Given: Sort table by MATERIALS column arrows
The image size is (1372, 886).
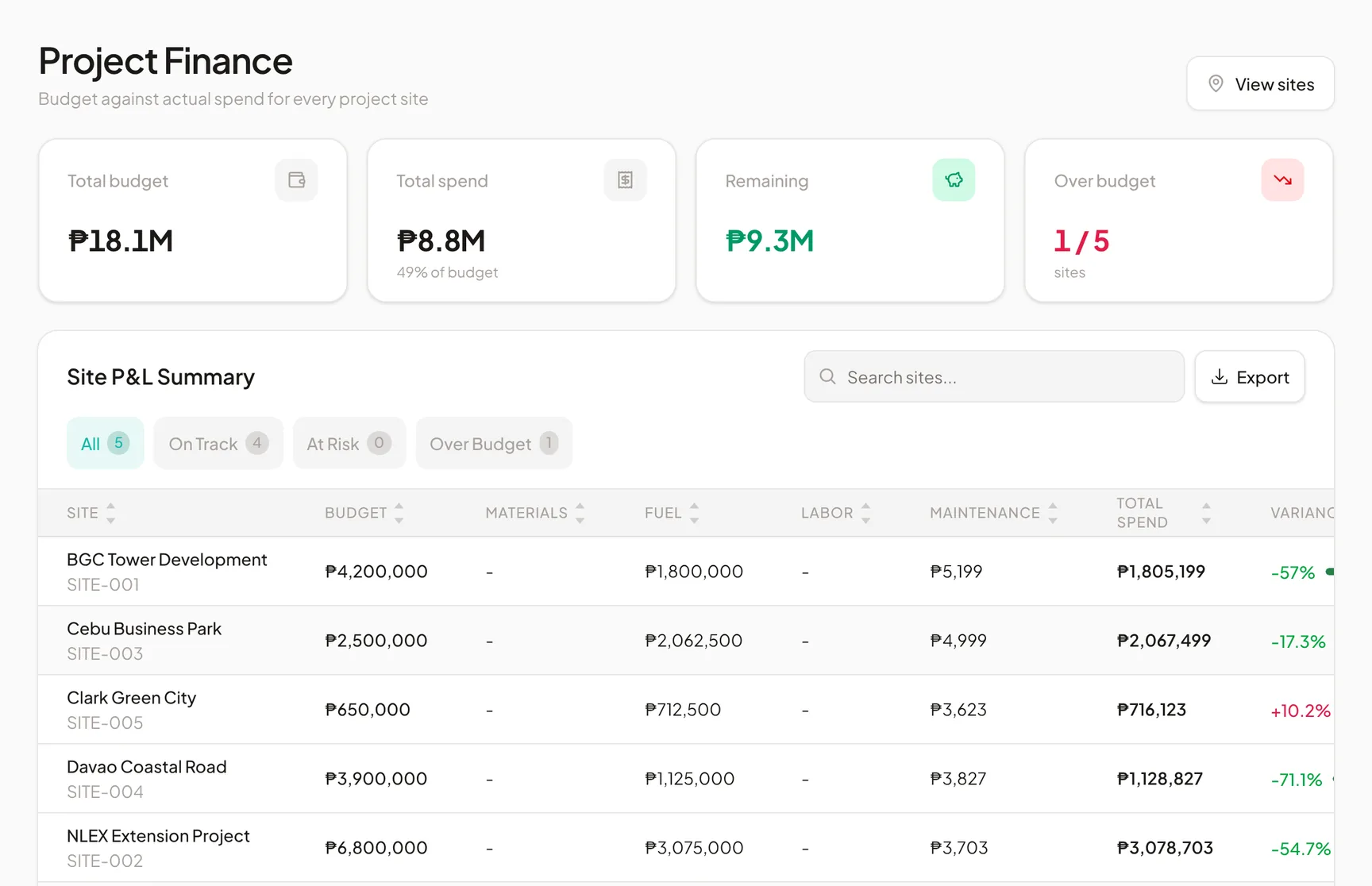Looking at the screenshot, I should click(580, 513).
